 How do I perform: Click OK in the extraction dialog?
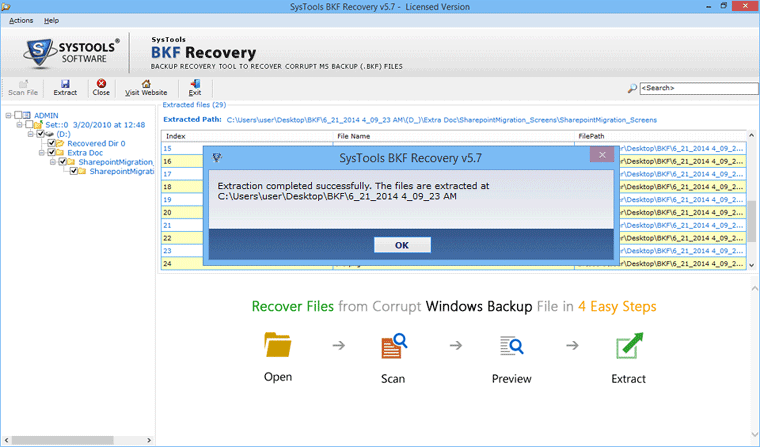click(x=402, y=245)
